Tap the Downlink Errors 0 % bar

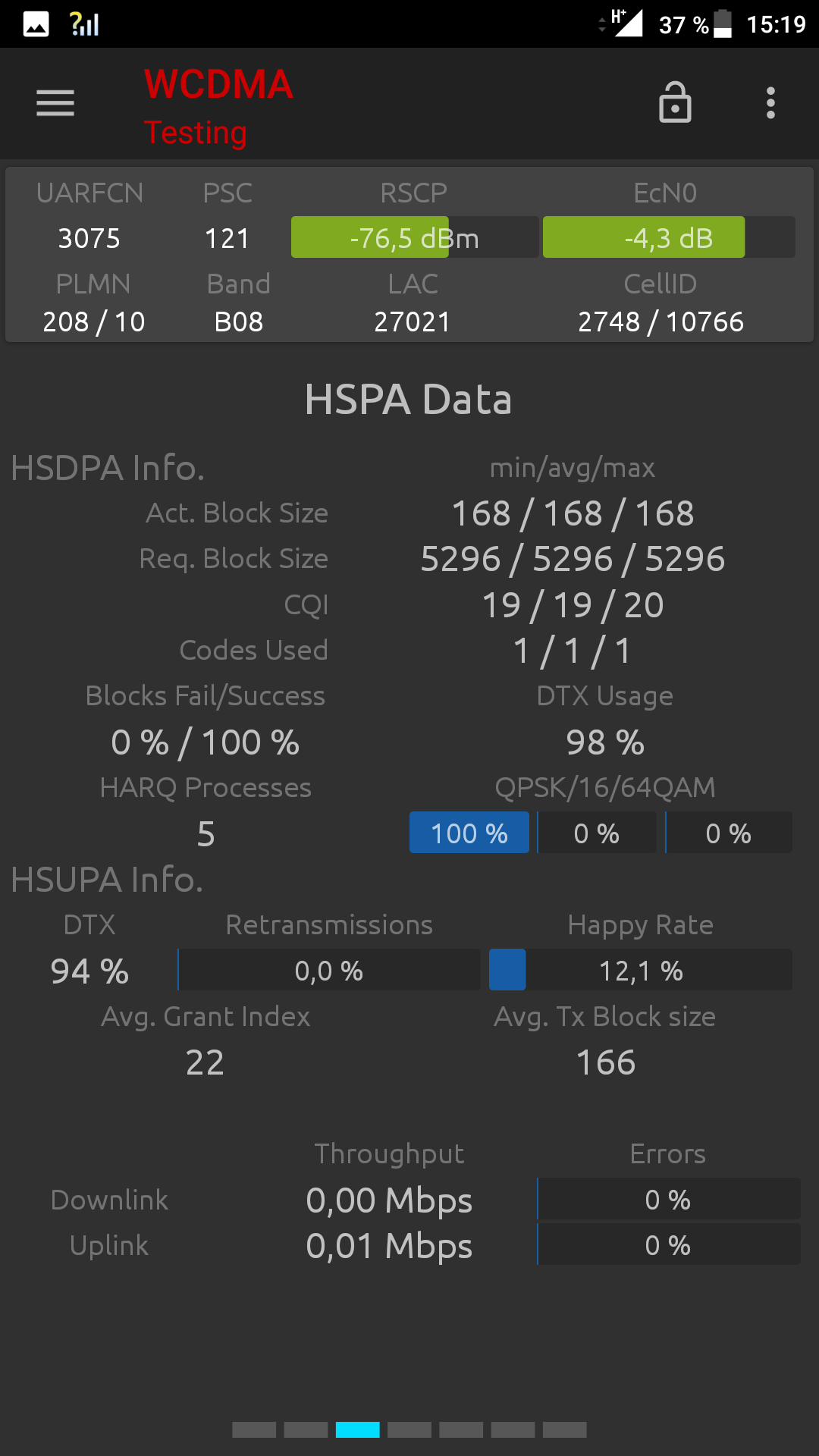[x=669, y=1199]
